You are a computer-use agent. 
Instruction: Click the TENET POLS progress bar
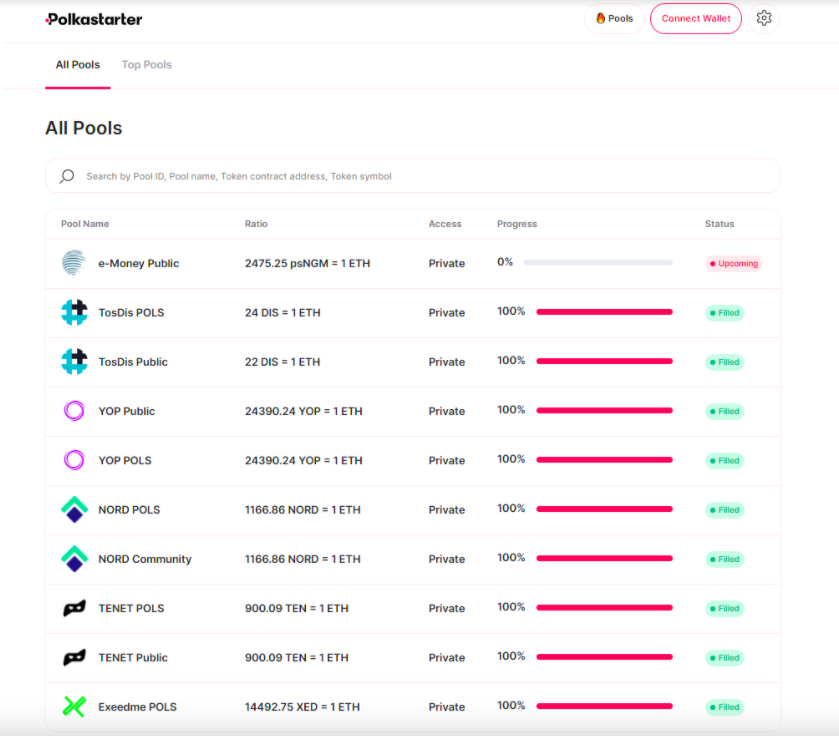(605, 607)
